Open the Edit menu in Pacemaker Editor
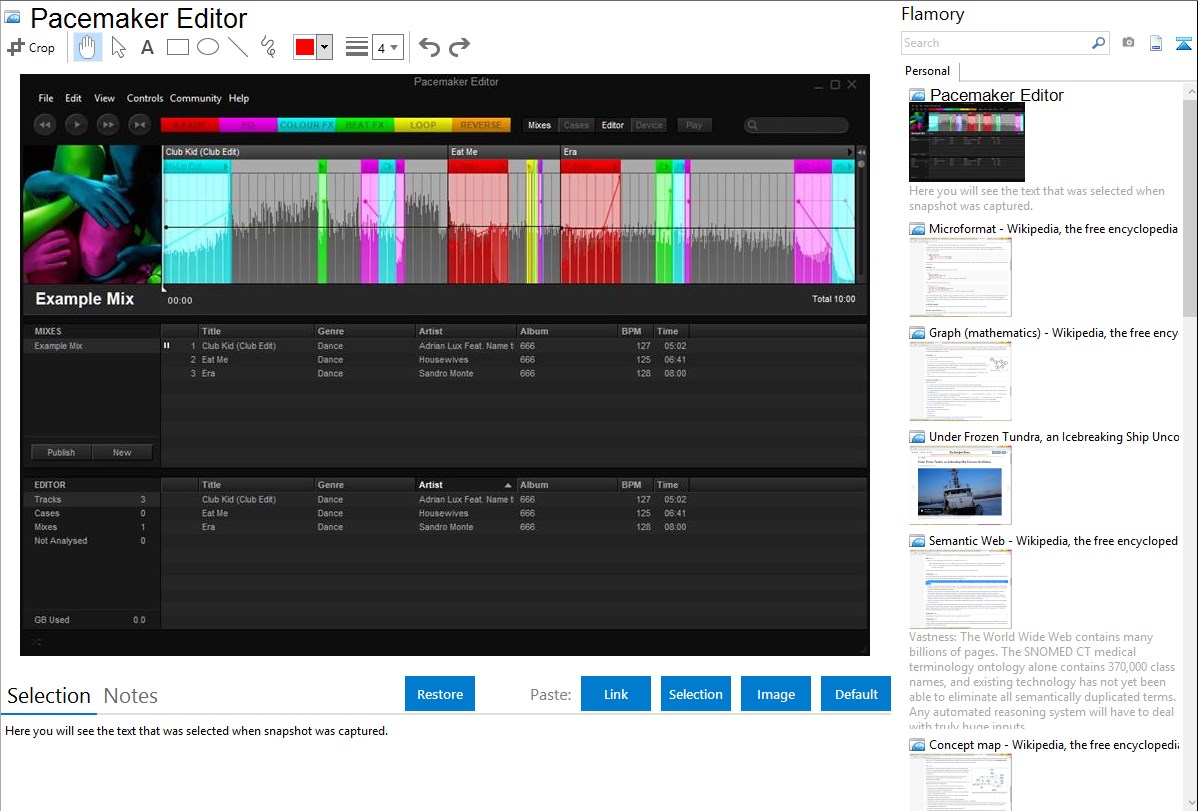The width and height of the screenshot is (1198, 811). click(73, 99)
